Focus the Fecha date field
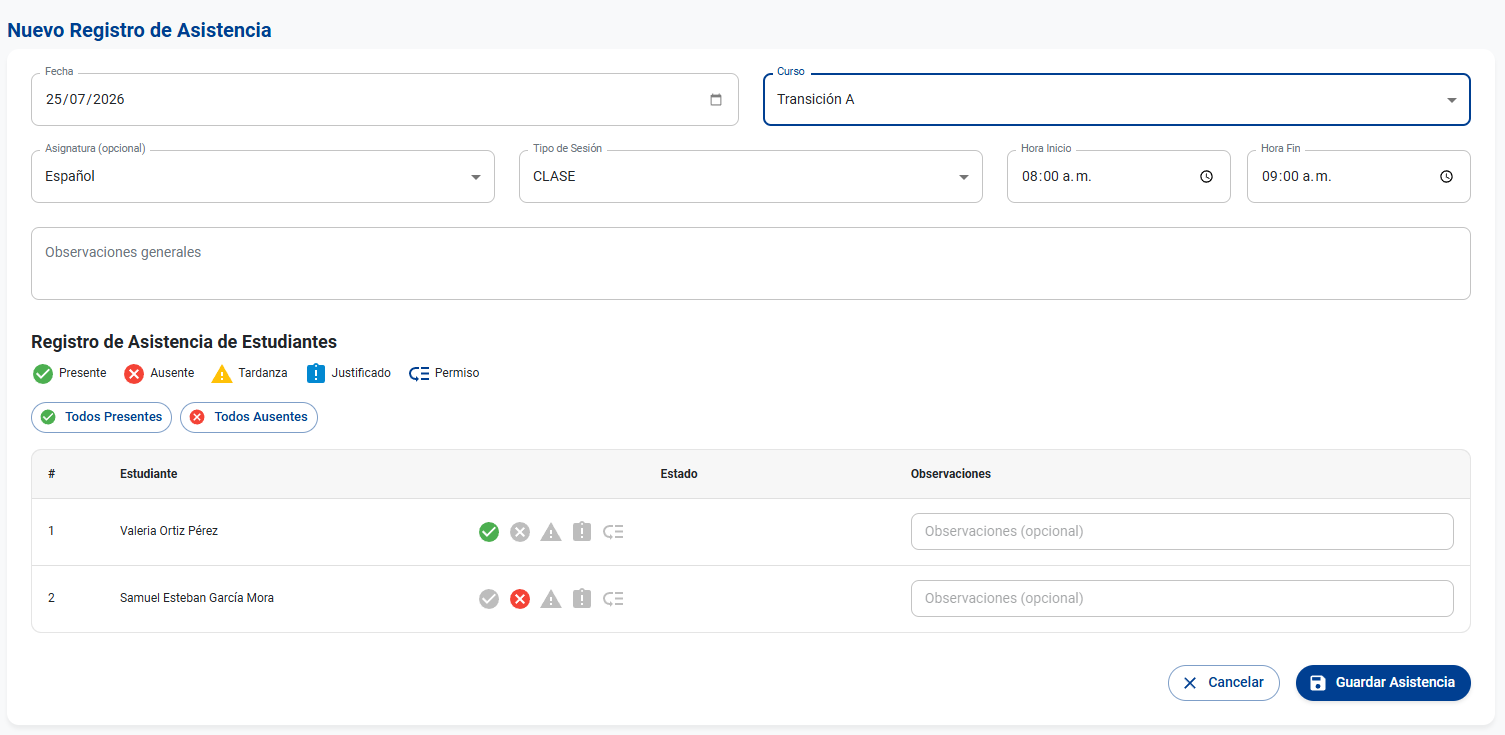The height and width of the screenshot is (735, 1505). pyautogui.click(x=385, y=100)
